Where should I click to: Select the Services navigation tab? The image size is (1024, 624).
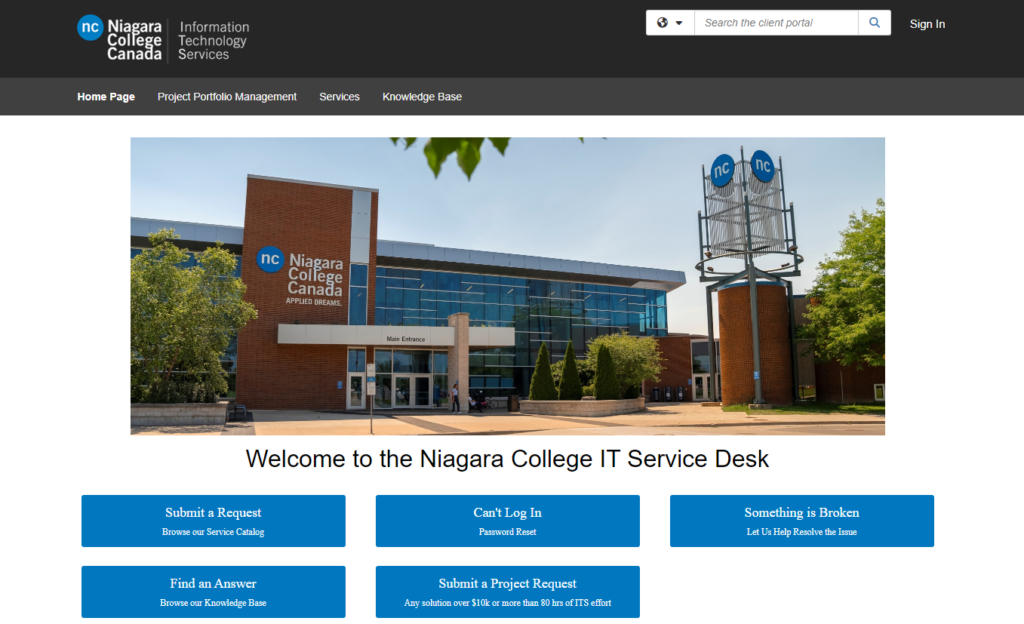click(x=339, y=96)
